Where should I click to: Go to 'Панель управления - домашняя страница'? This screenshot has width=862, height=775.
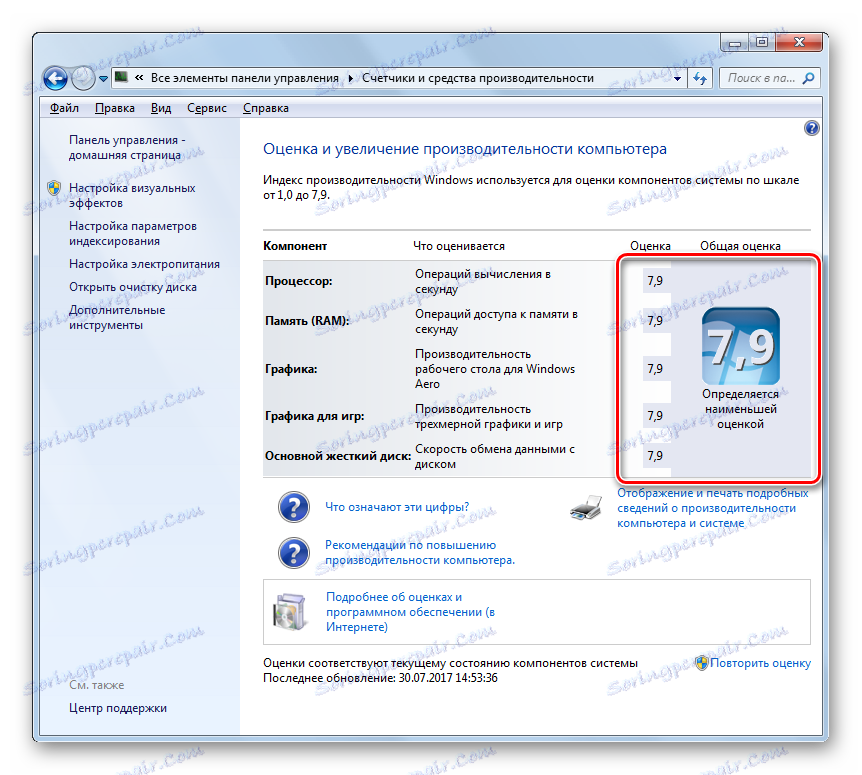127,148
